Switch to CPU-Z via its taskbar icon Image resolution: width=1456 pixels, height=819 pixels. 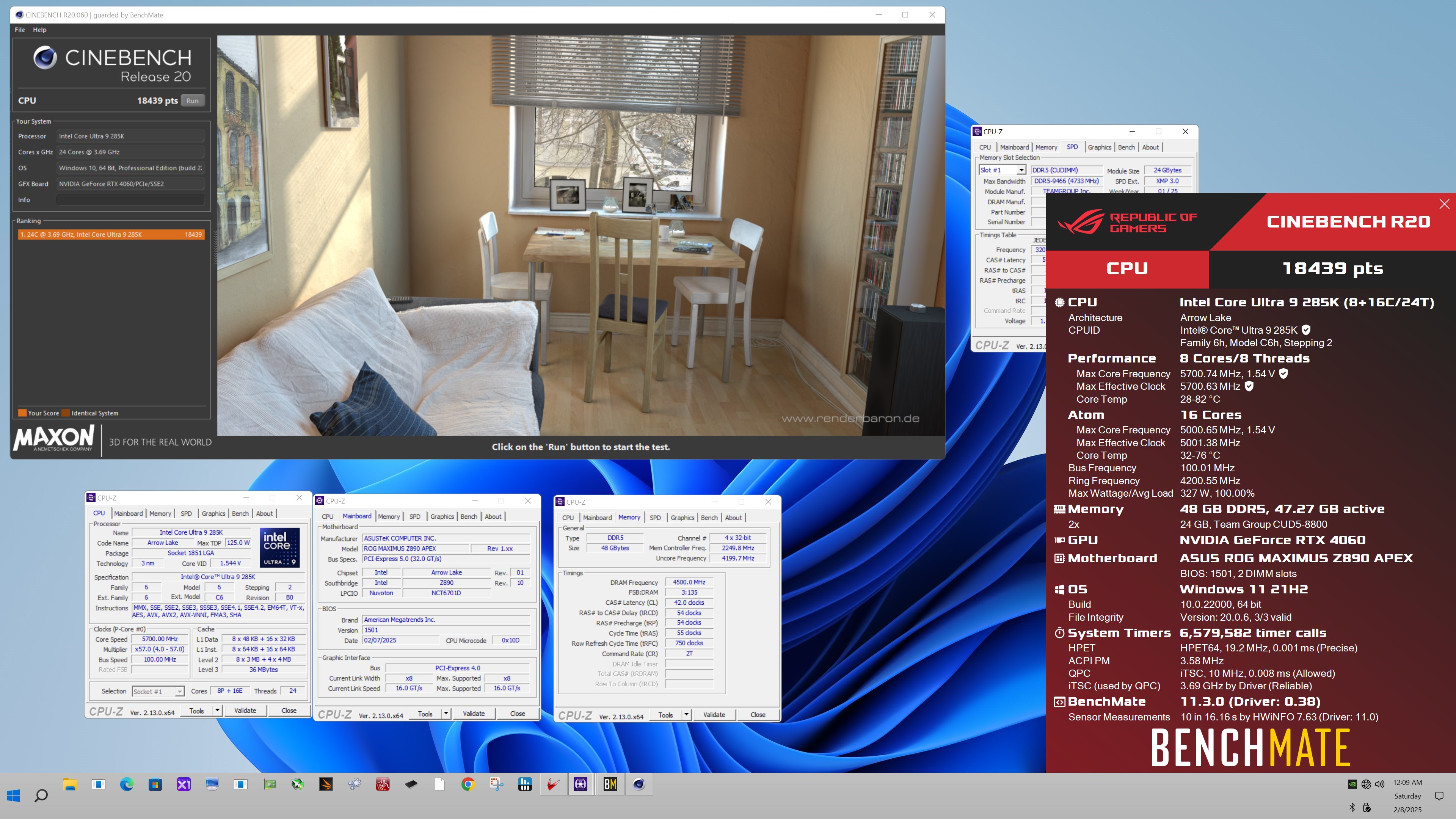(581, 784)
